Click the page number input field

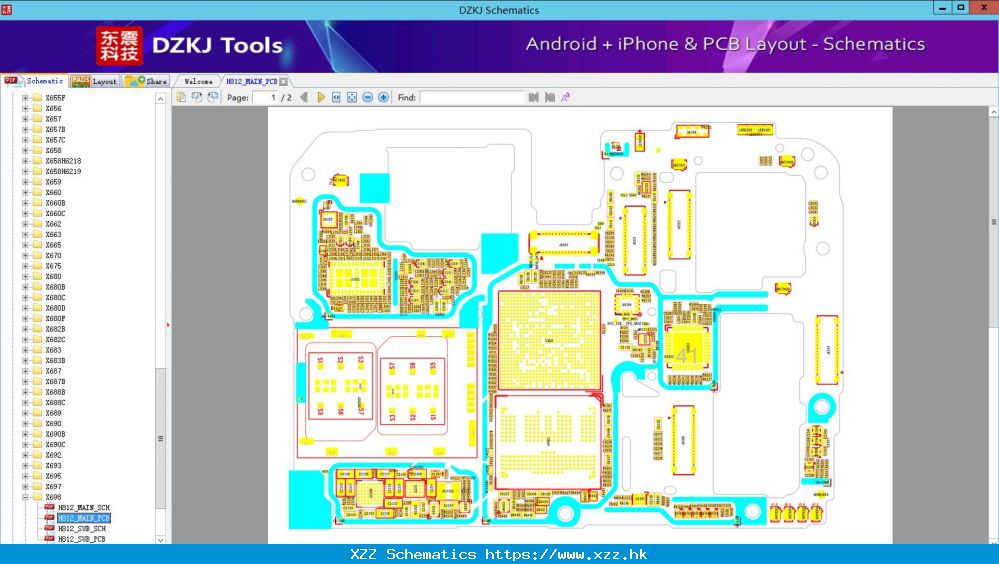tap(266, 98)
